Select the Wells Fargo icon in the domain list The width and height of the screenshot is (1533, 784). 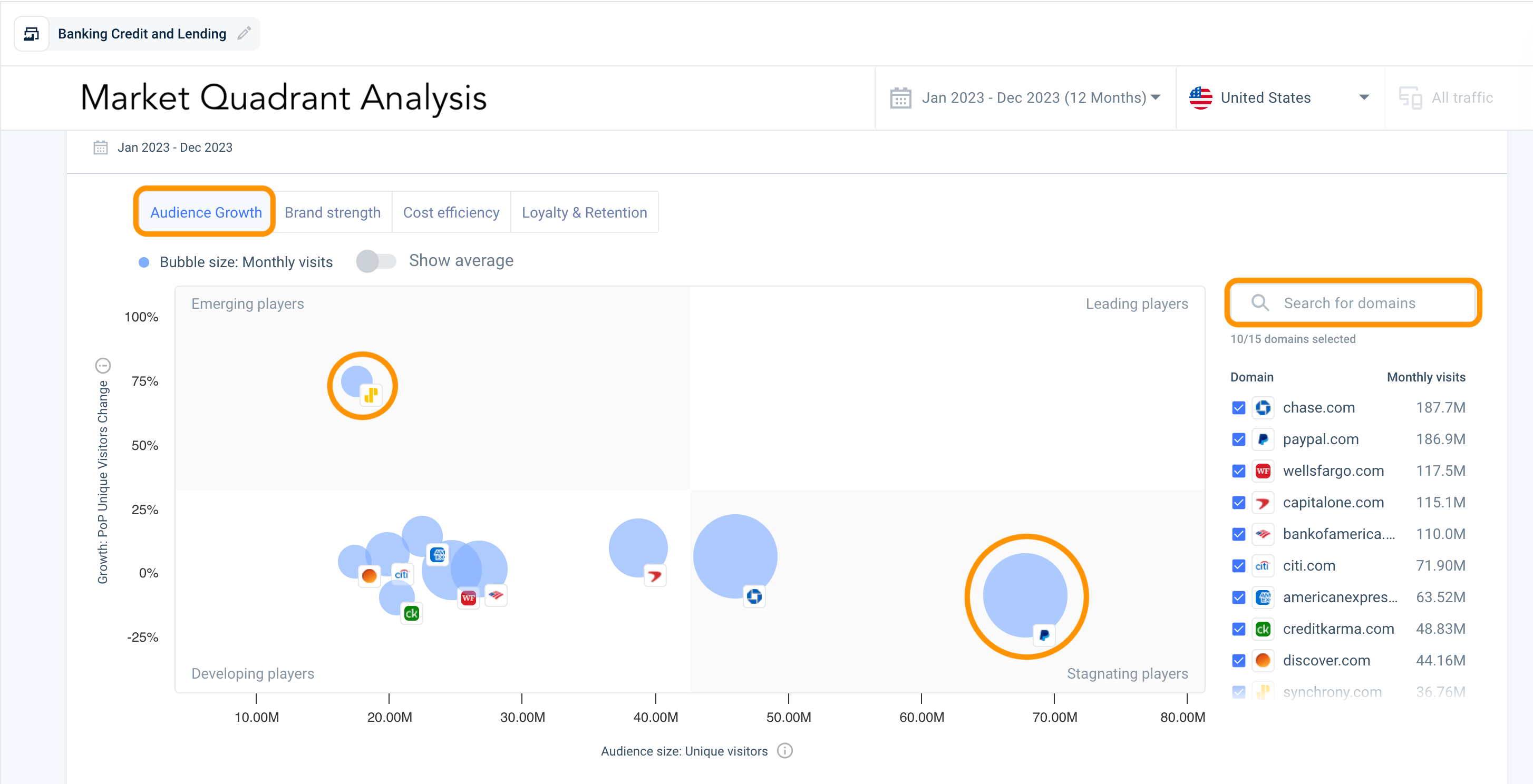[1264, 471]
